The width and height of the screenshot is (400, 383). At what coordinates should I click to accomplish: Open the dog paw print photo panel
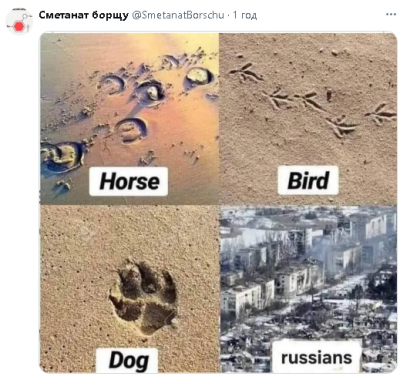pyautogui.click(x=129, y=289)
